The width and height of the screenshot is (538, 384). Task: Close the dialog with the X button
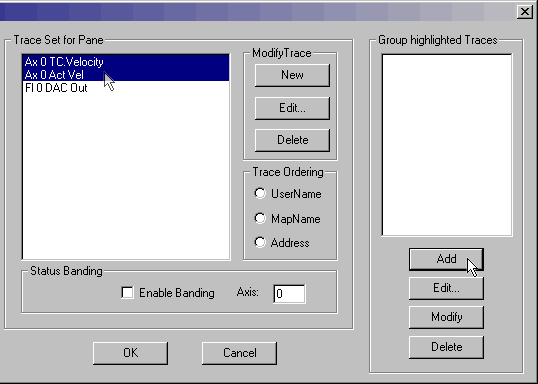pyautogui.click(x=525, y=12)
